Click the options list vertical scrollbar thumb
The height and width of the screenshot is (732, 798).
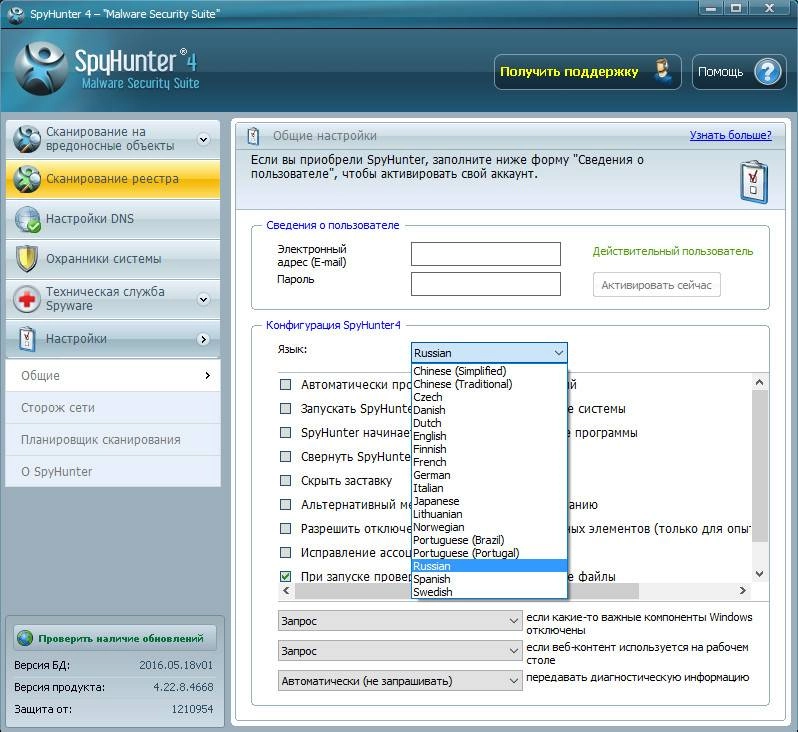[x=759, y=466]
